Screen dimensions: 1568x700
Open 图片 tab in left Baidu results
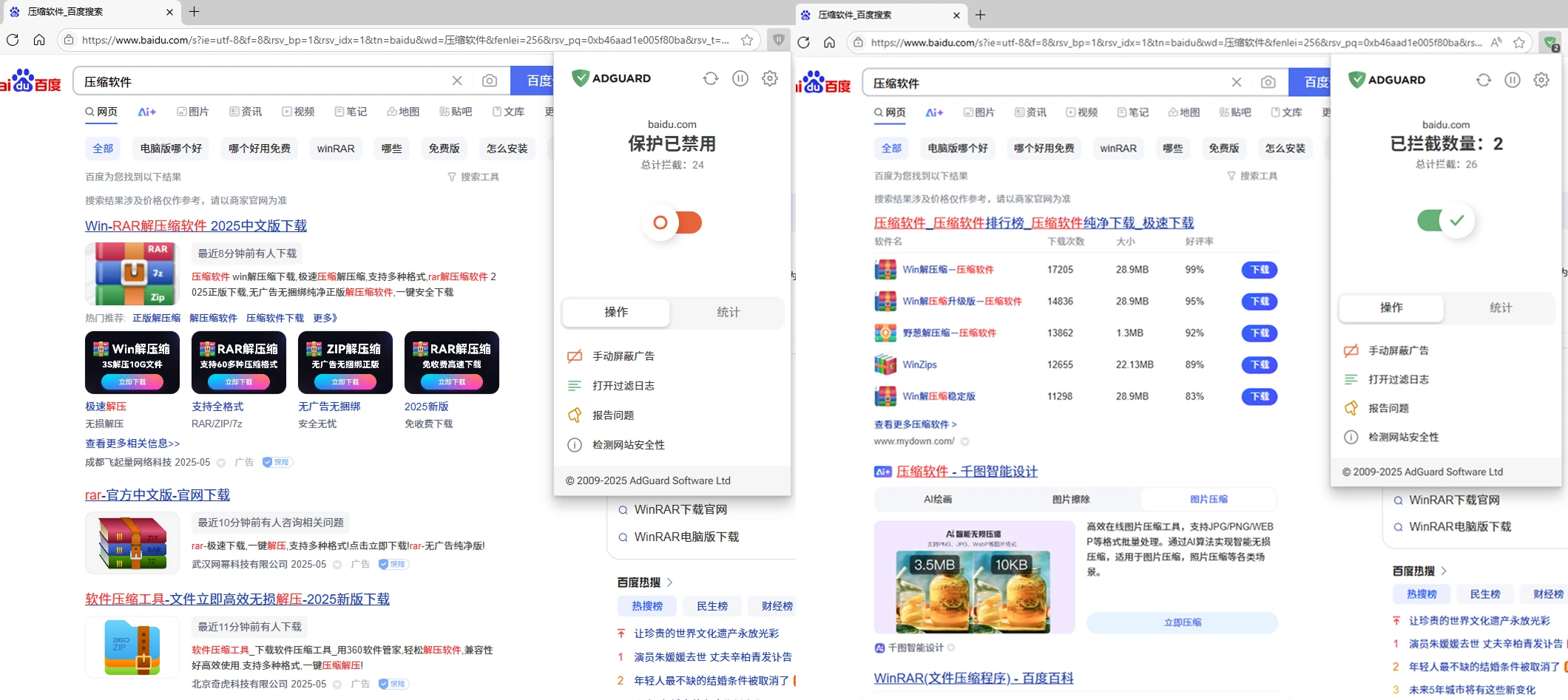(x=192, y=112)
